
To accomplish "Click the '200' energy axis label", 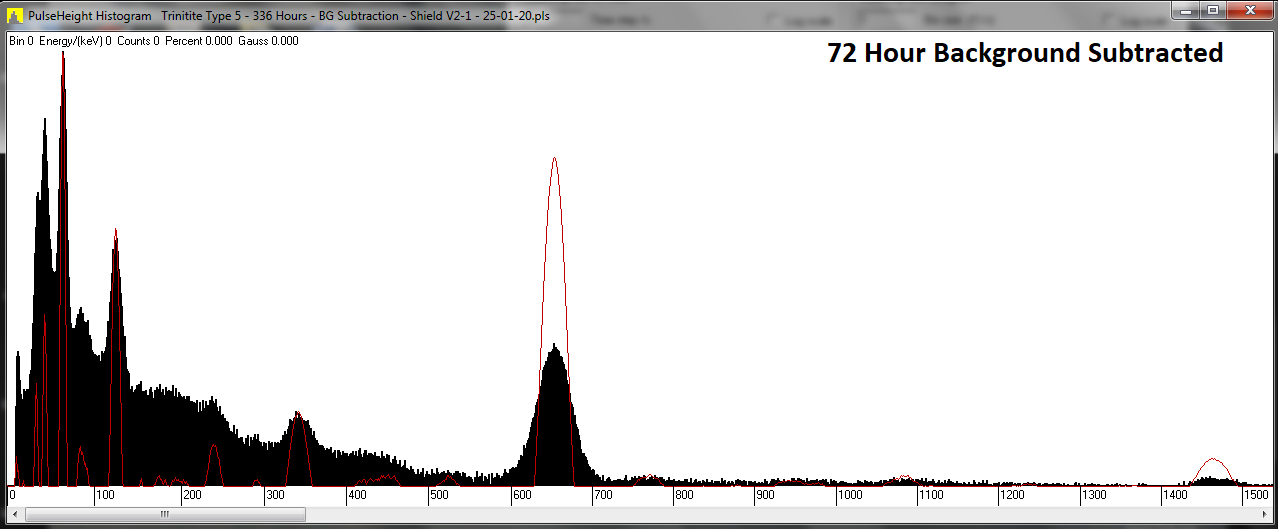I will pos(191,495).
